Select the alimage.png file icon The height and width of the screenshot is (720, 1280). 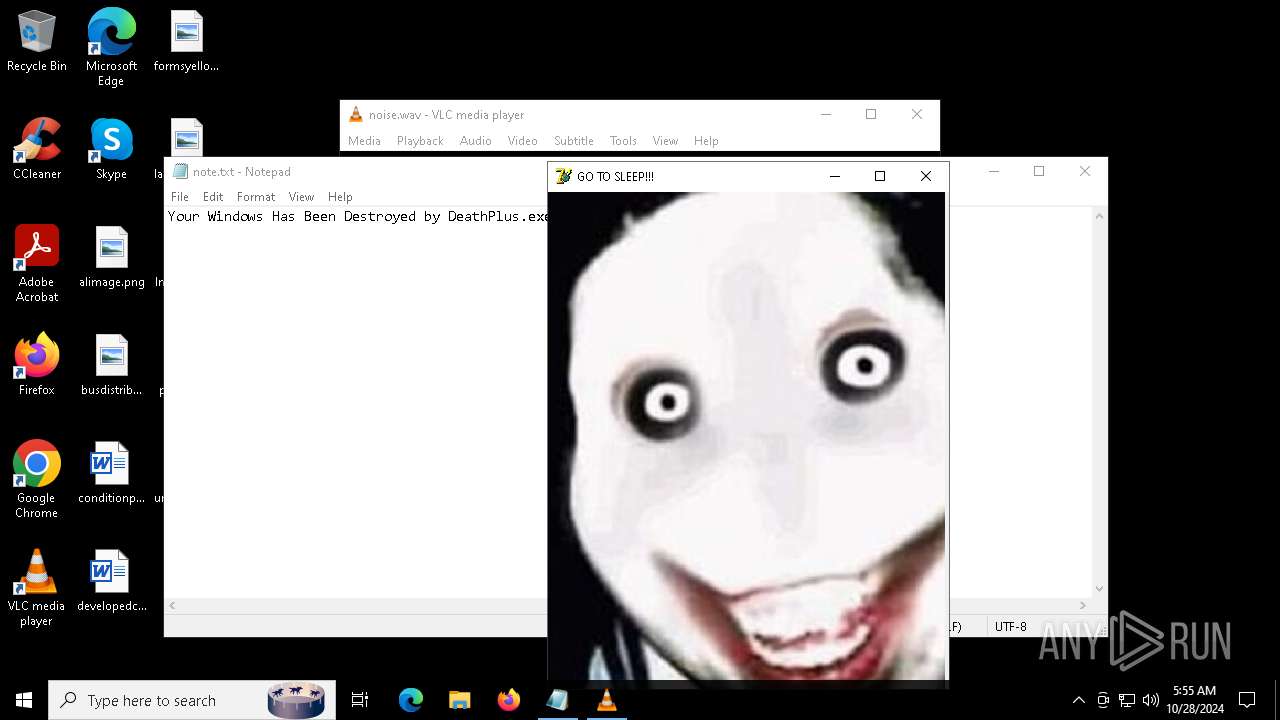coord(112,258)
